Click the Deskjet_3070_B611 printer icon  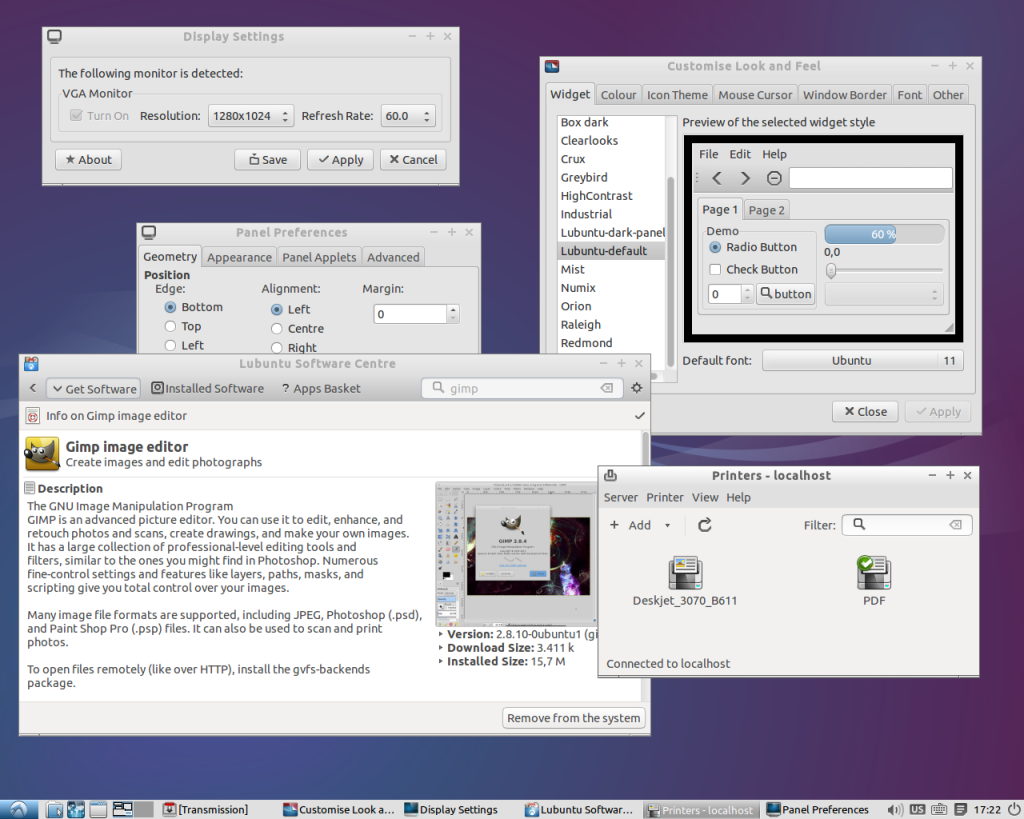(x=685, y=573)
